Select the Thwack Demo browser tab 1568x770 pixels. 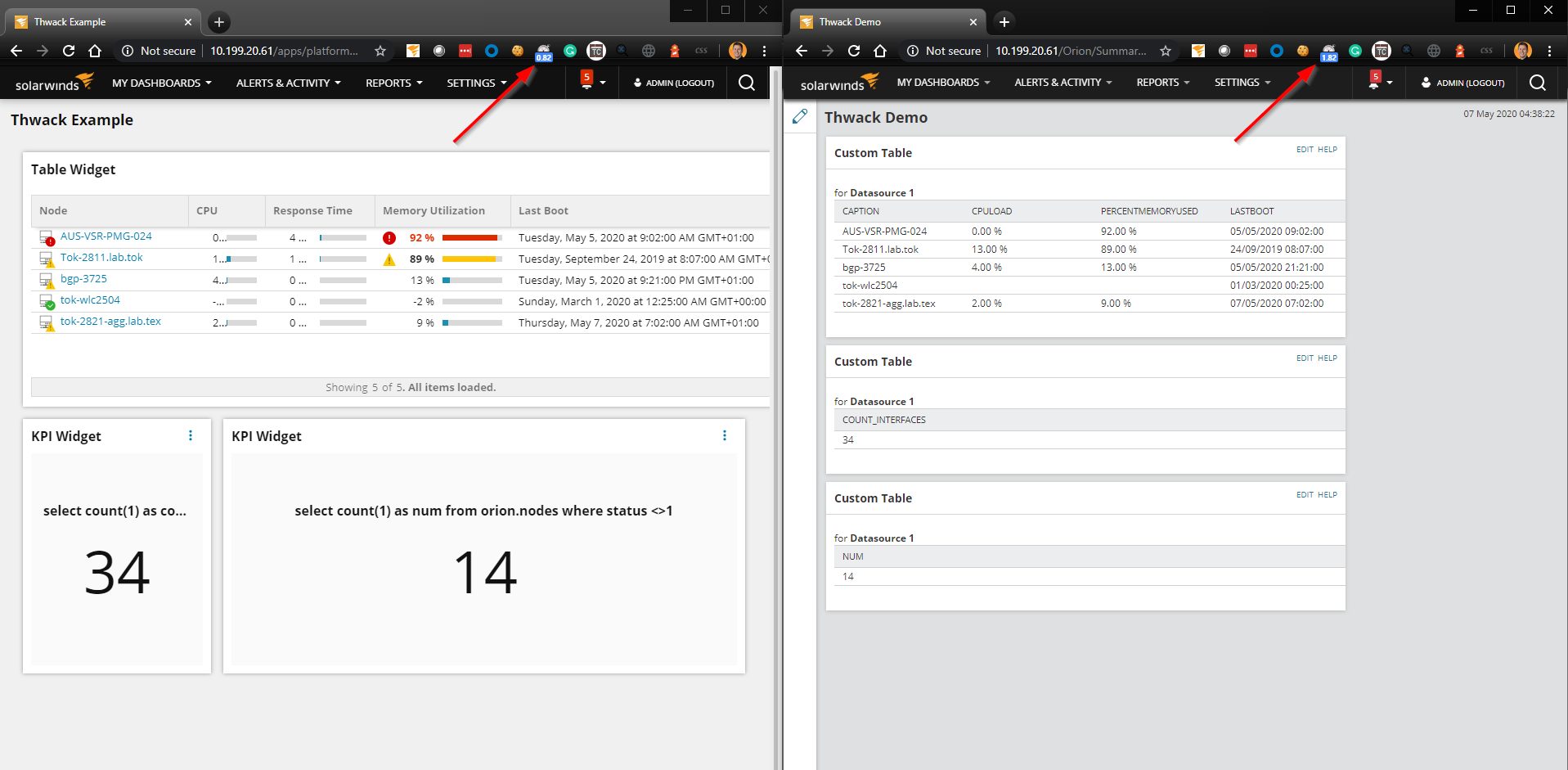click(888, 22)
